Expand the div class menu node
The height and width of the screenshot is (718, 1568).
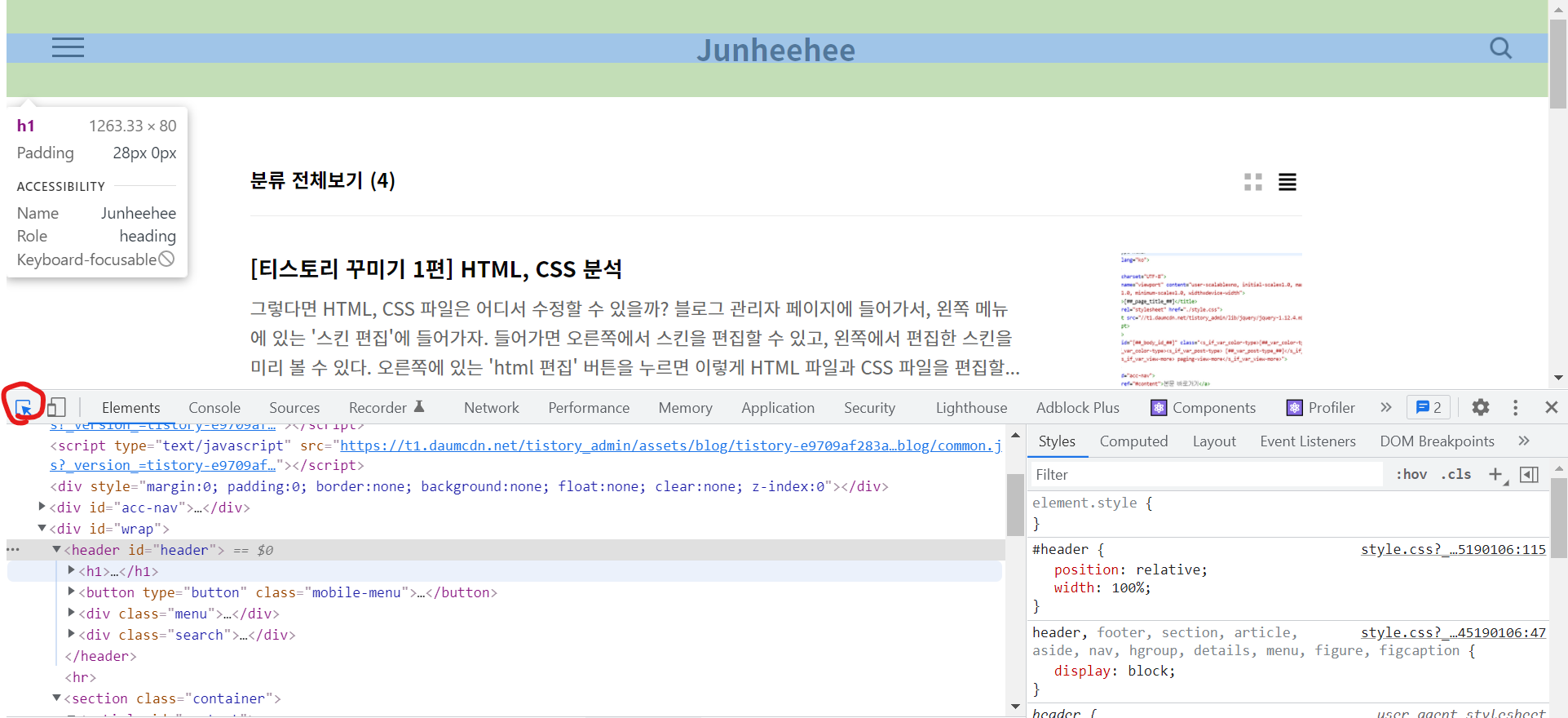point(71,613)
